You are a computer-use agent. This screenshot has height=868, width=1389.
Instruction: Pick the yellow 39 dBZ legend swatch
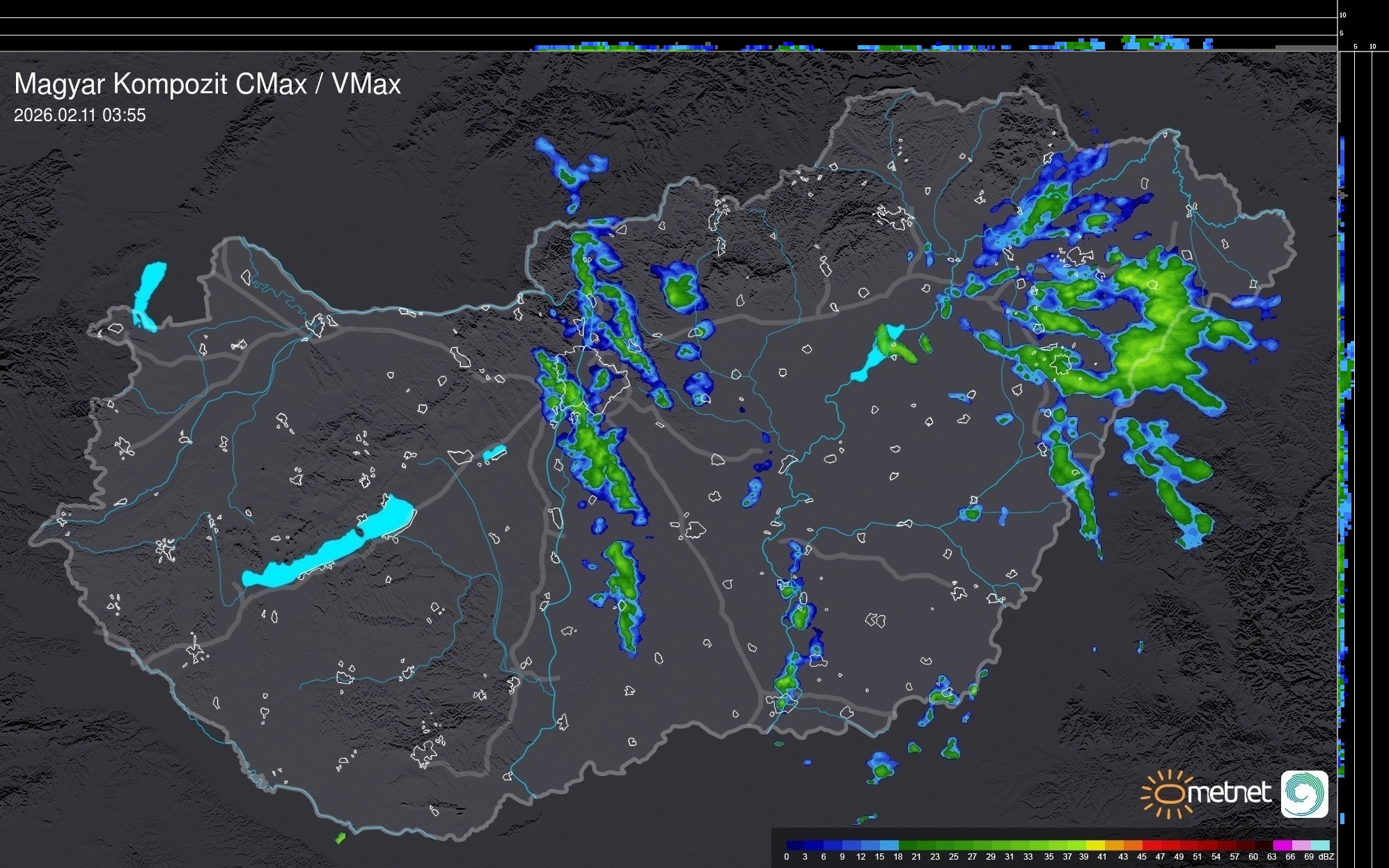tap(1095, 845)
